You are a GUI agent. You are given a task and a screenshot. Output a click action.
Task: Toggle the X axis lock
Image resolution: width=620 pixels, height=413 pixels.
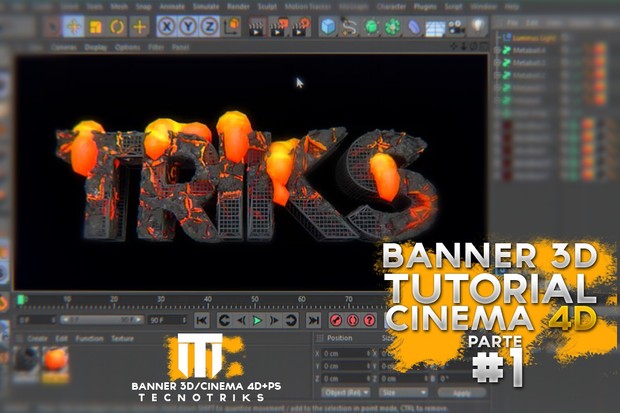(x=167, y=27)
